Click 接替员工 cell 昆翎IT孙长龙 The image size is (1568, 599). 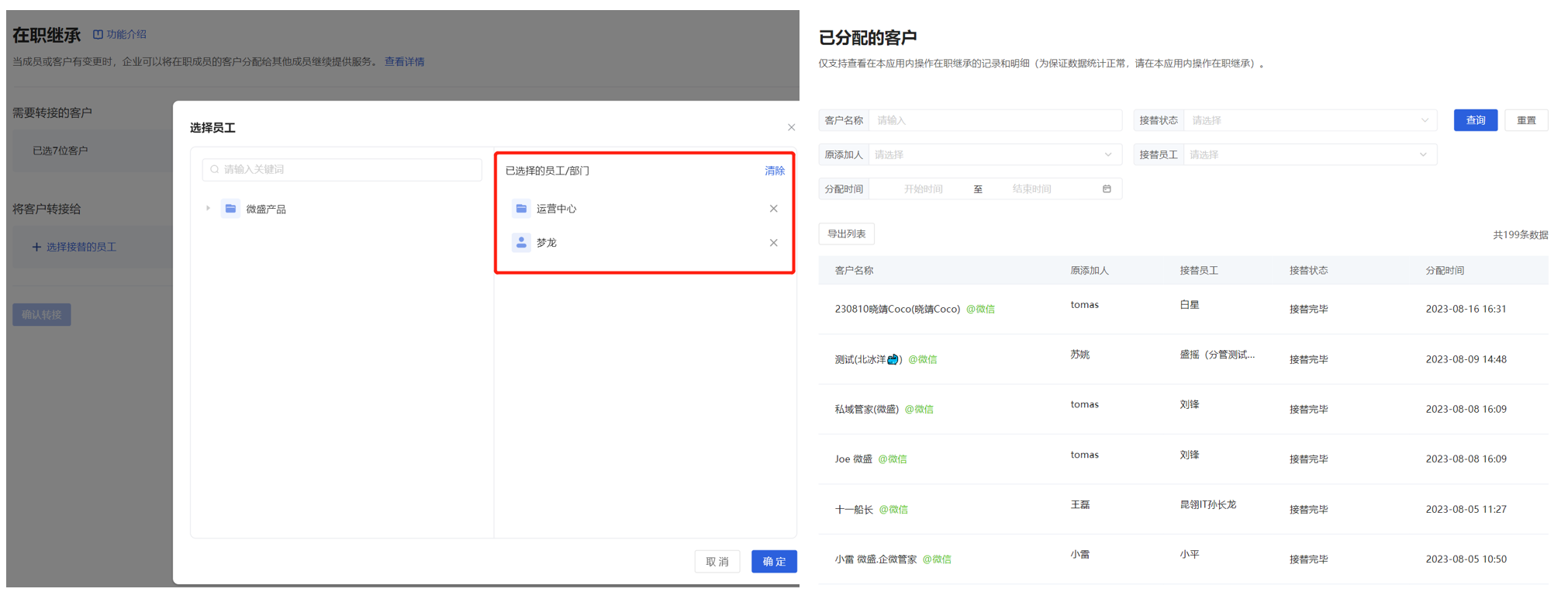pyautogui.click(x=1208, y=504)
